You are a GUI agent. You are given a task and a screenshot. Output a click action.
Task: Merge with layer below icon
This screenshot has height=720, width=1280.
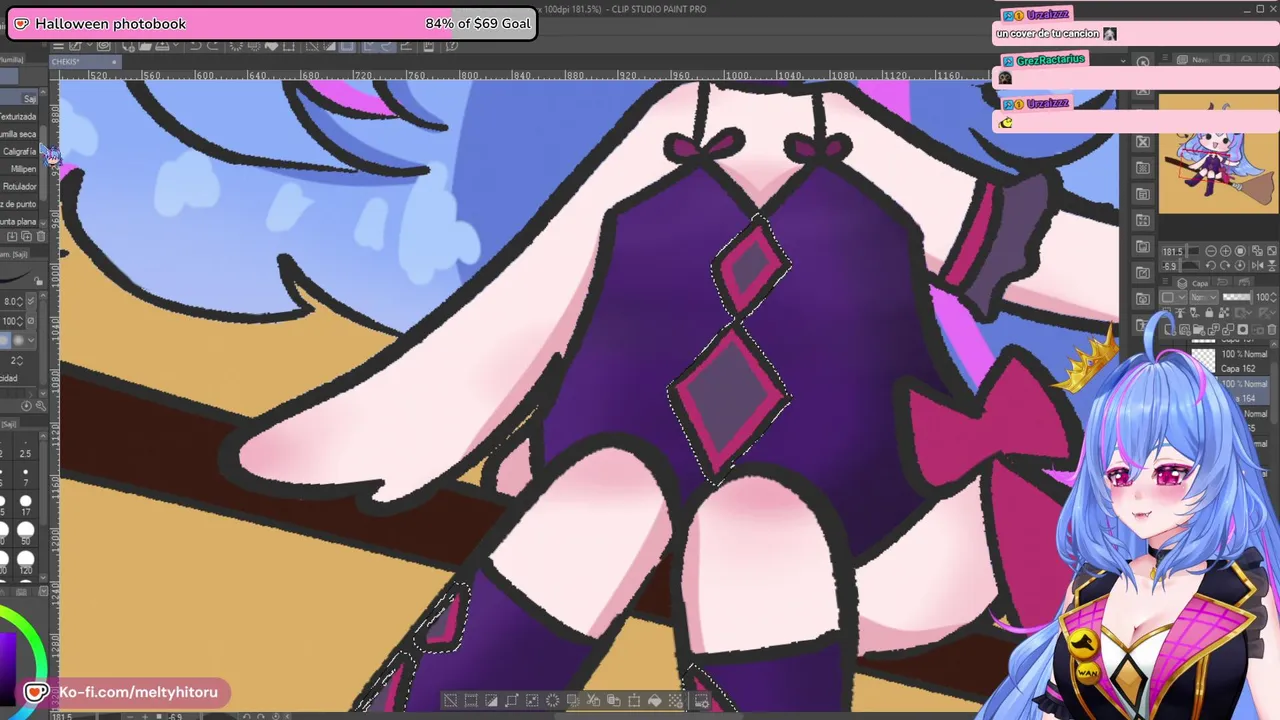click(x=1228, y=329)
